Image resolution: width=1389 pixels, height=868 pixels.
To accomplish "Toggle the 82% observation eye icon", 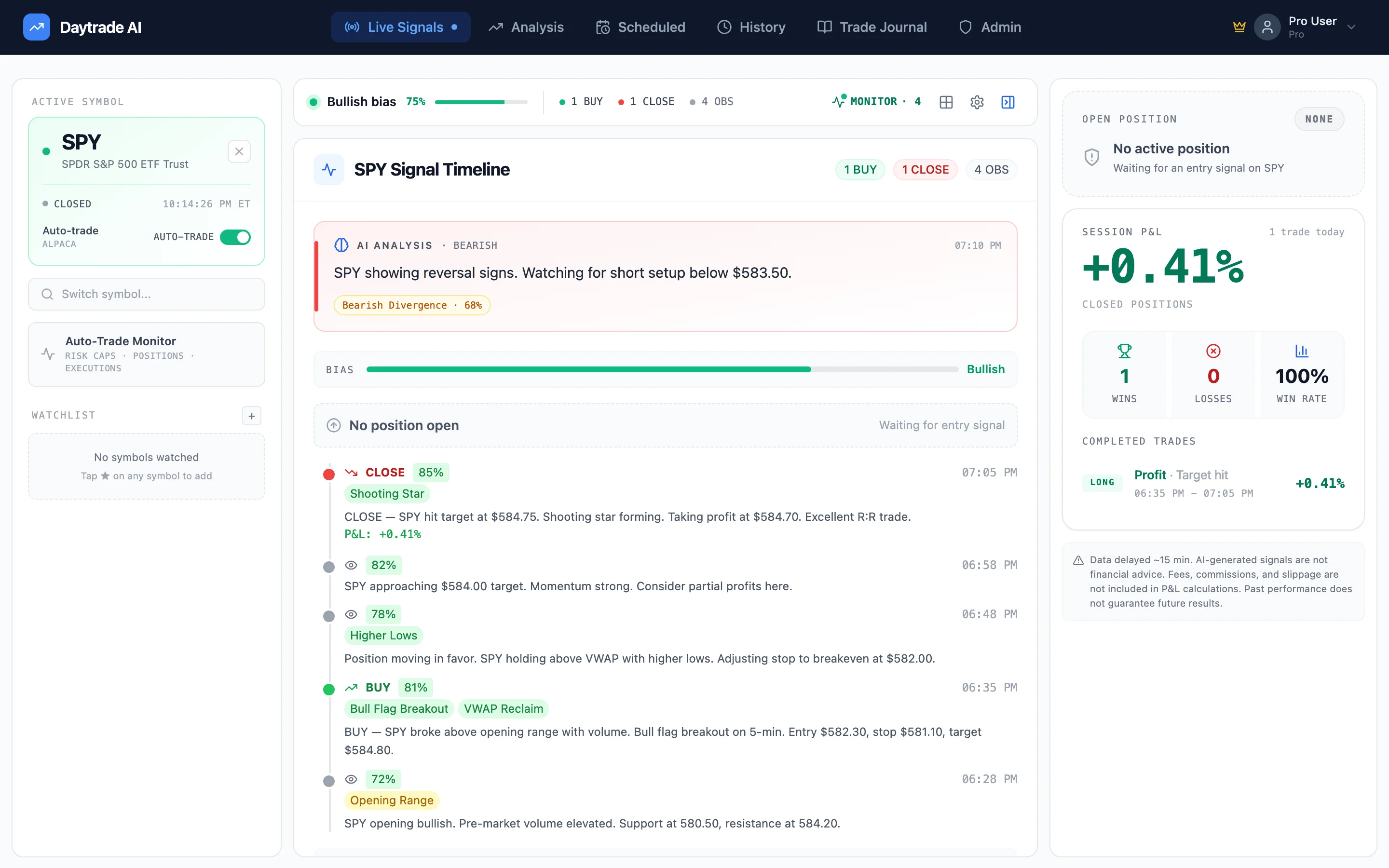I will pos(351,566).
